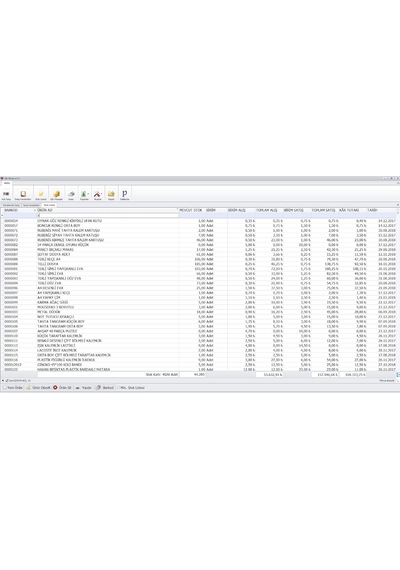The height and width of the screenshot is (570, 400).
Task: Select row METAL DÜDÜK
Action: pyautogui.click(x=200, y=312)
